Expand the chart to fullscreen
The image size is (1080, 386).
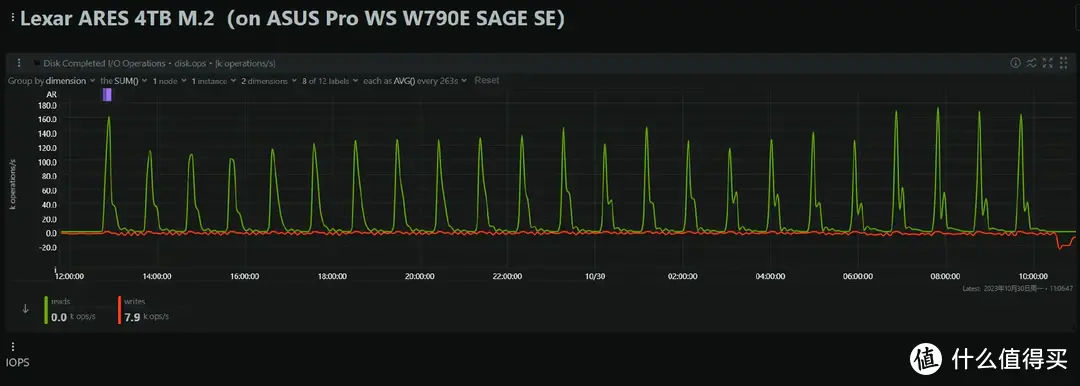[x=1048, y=63]
